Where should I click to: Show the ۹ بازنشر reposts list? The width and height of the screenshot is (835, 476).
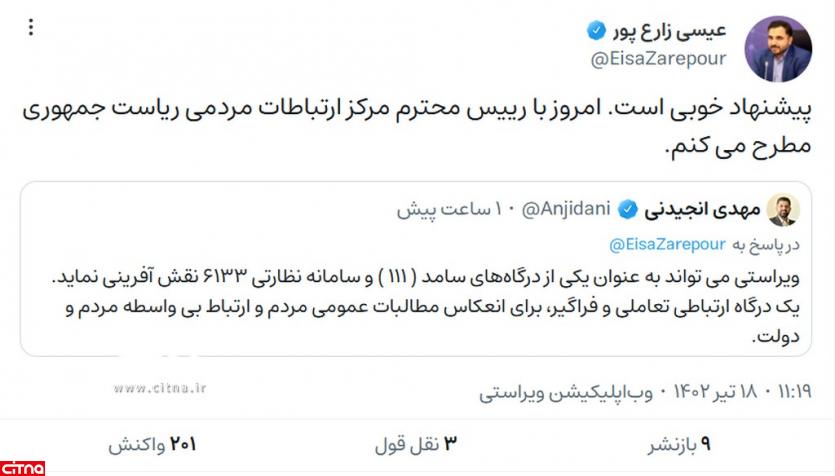676,443
